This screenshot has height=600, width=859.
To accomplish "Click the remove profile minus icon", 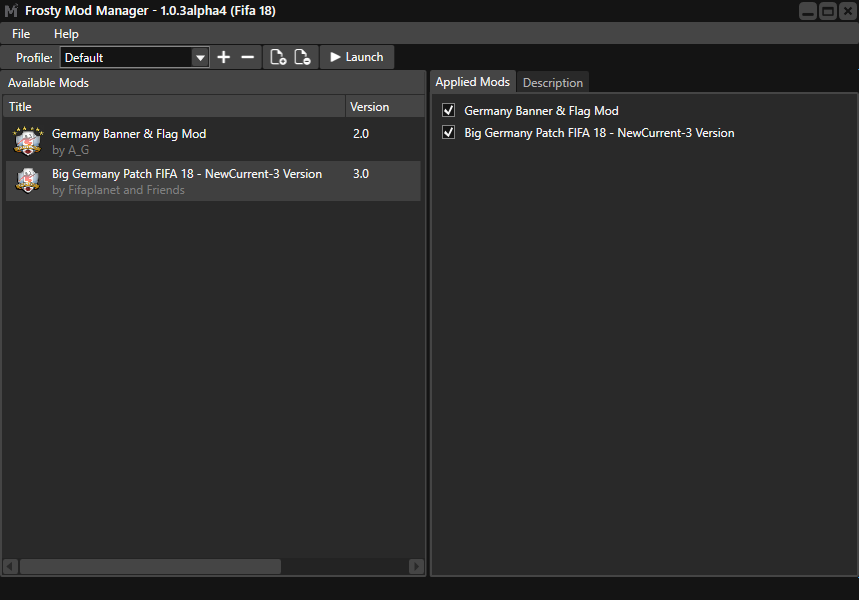I will tap(248, 57).
